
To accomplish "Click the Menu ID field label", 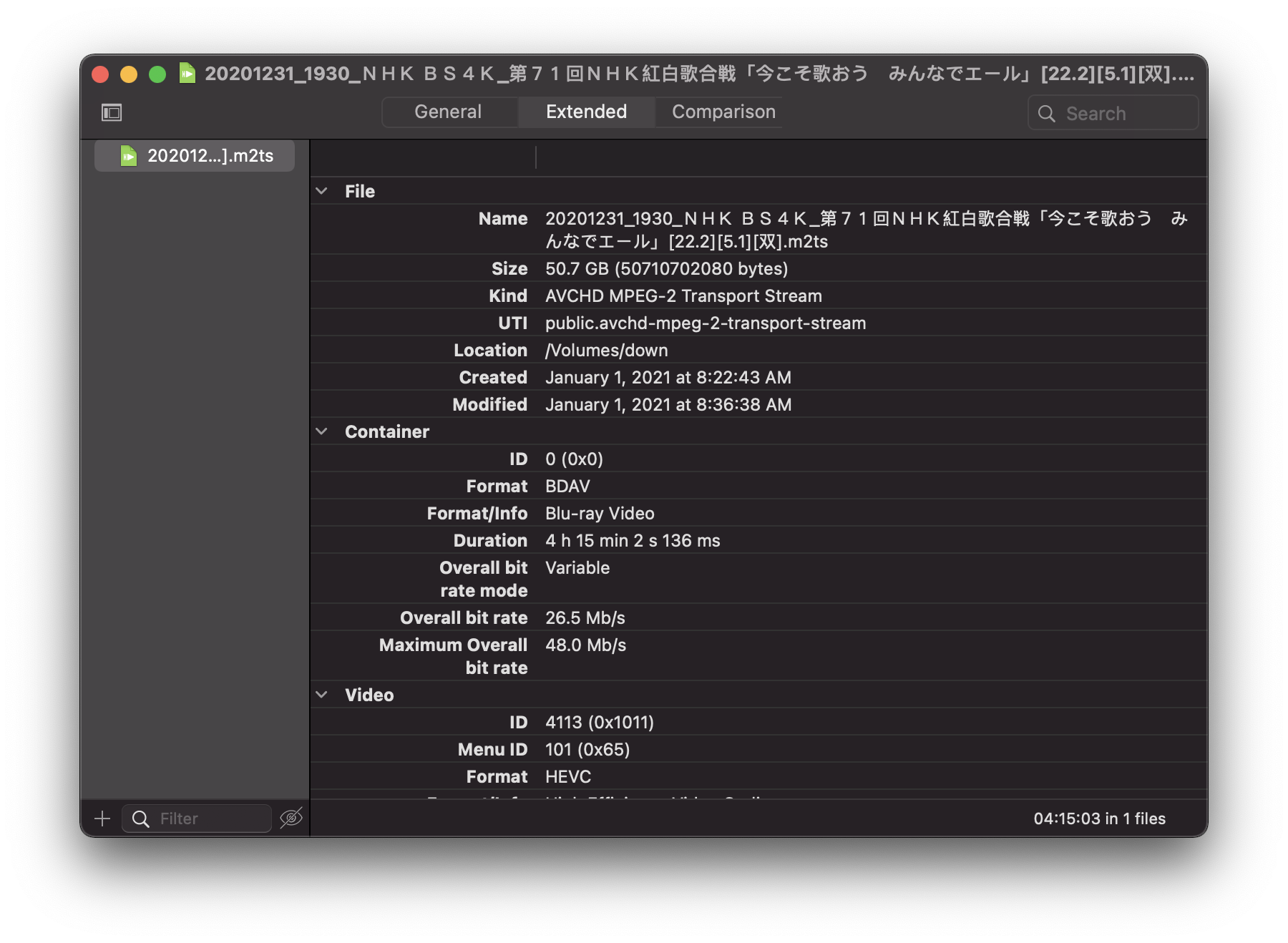I will pos(493,750).
